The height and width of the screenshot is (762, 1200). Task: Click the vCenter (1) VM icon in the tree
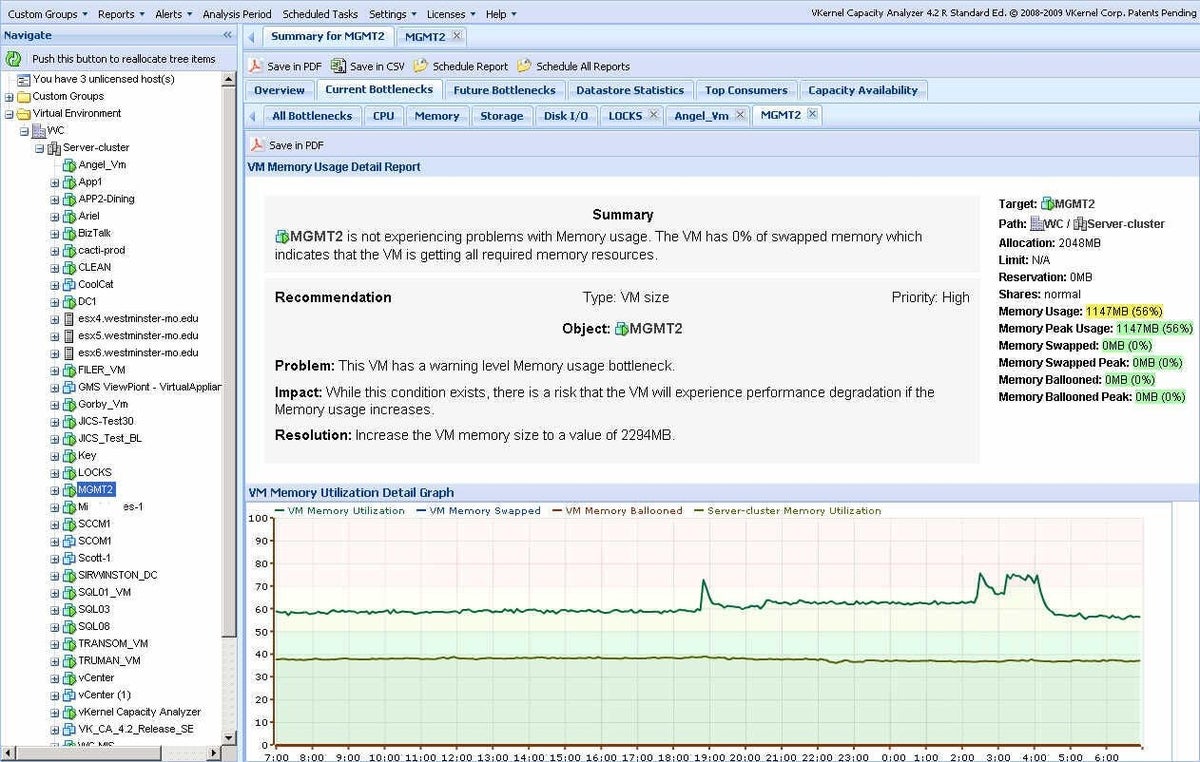coord(69,695)
